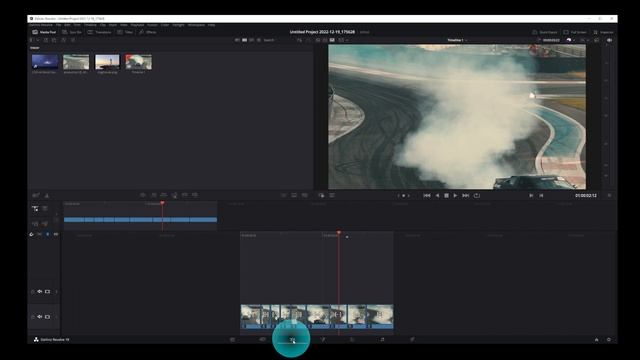The image size is (640, 360).
Task: Jump to the first frame
Action: (x=427, y=196)
